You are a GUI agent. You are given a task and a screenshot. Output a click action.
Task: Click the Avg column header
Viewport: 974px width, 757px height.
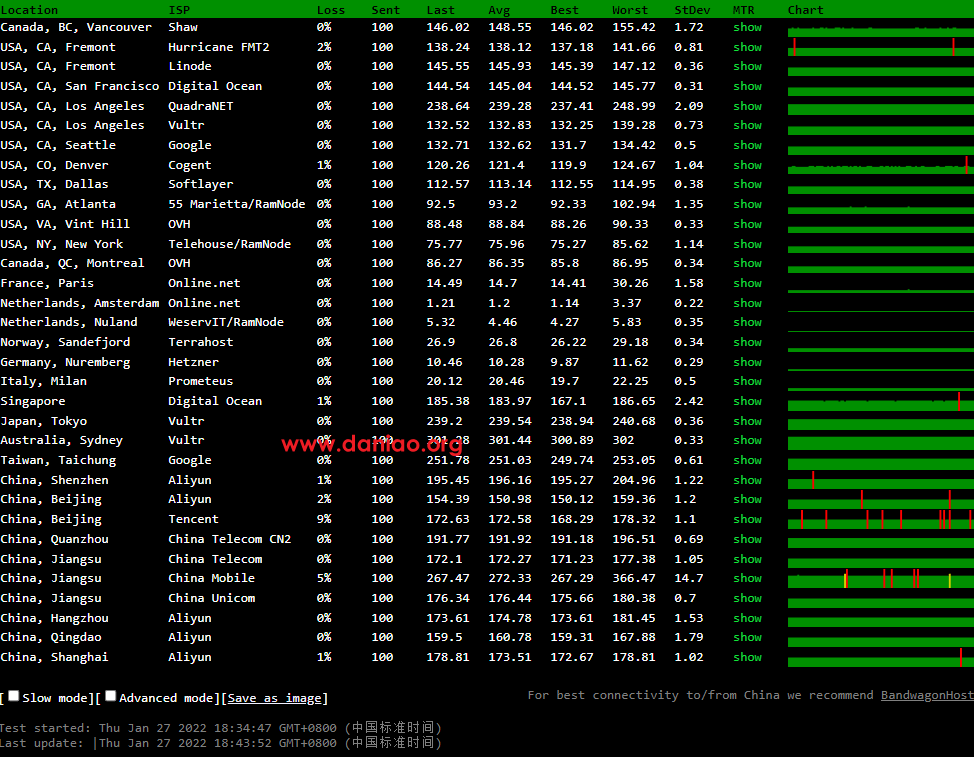coord(499,10)
